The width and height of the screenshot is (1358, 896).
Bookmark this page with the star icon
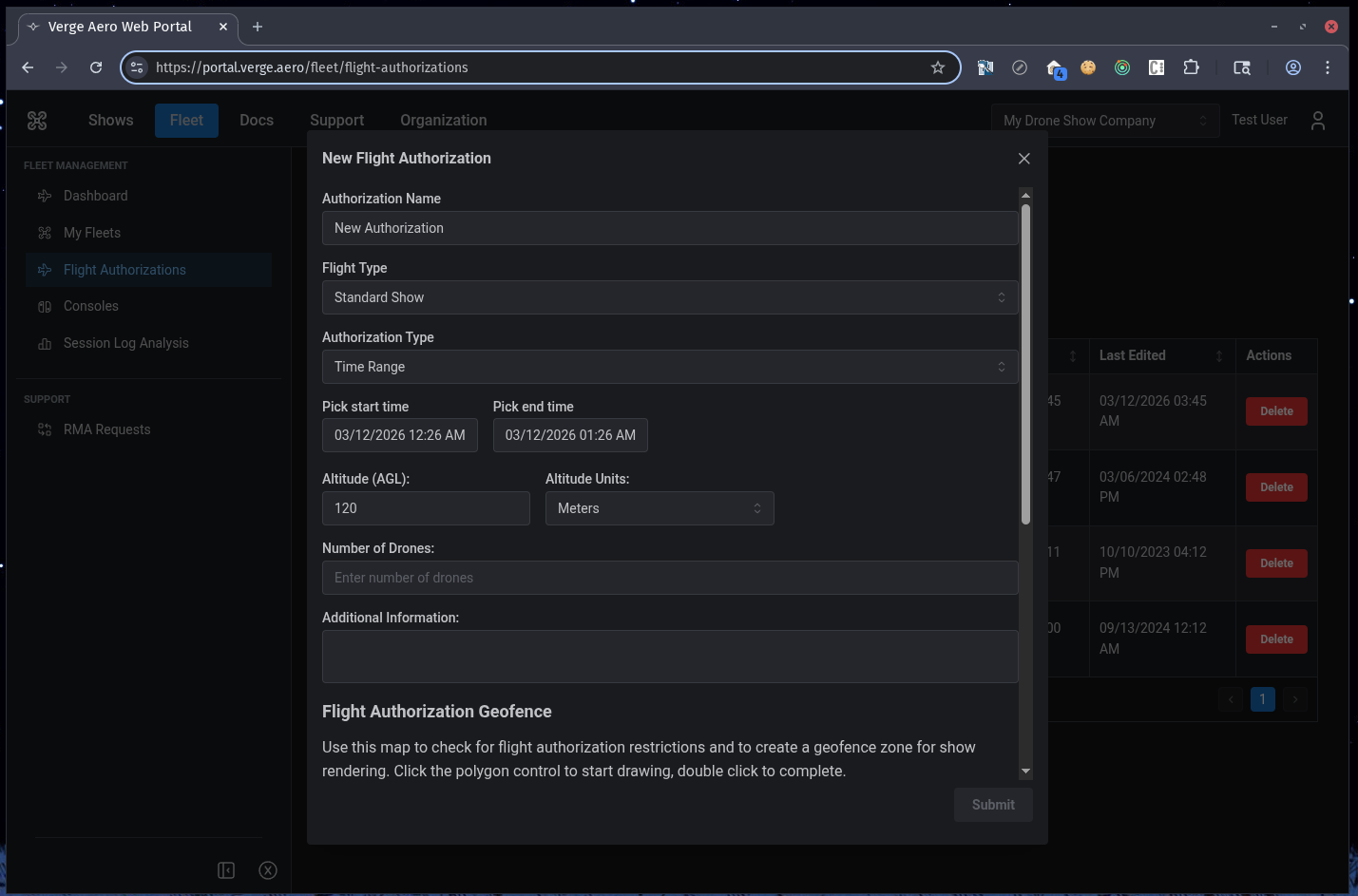point(937,67)
